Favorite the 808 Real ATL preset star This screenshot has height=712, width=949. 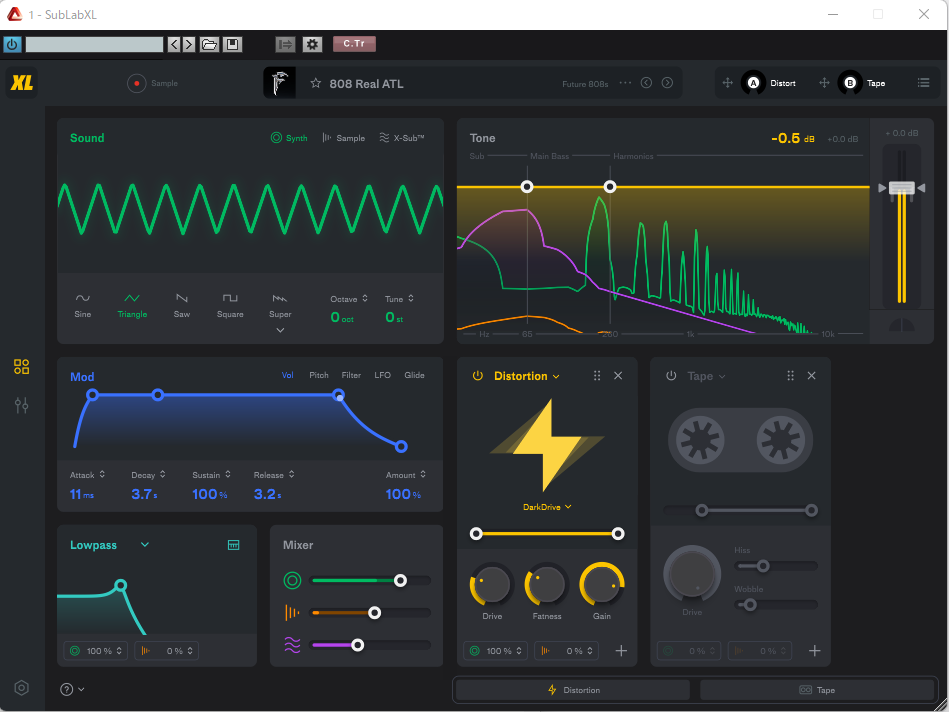tap(315, 84)
